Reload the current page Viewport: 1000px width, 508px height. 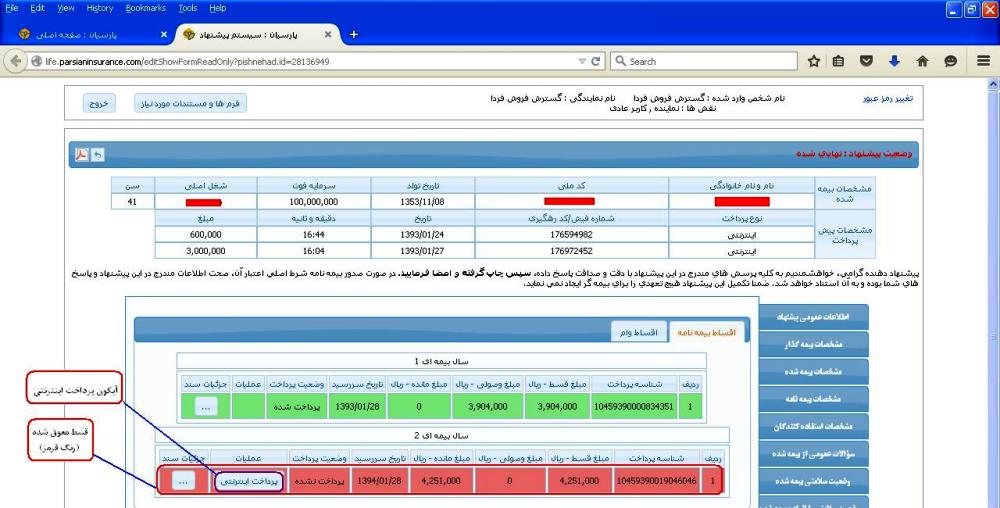(x=596, y=62)
